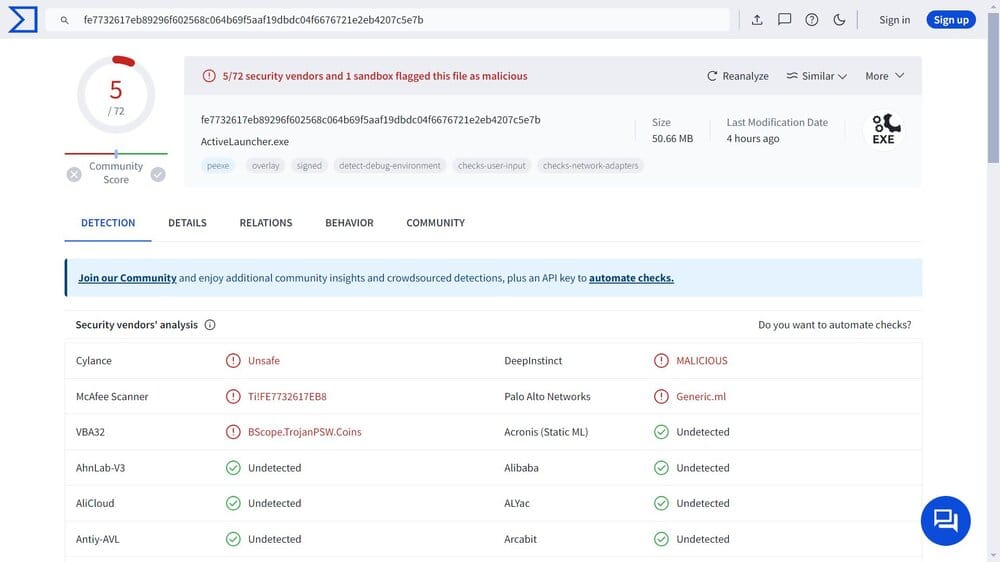Click the VirusTotal logo icon

pyautogui.click(x=22, y=19)
